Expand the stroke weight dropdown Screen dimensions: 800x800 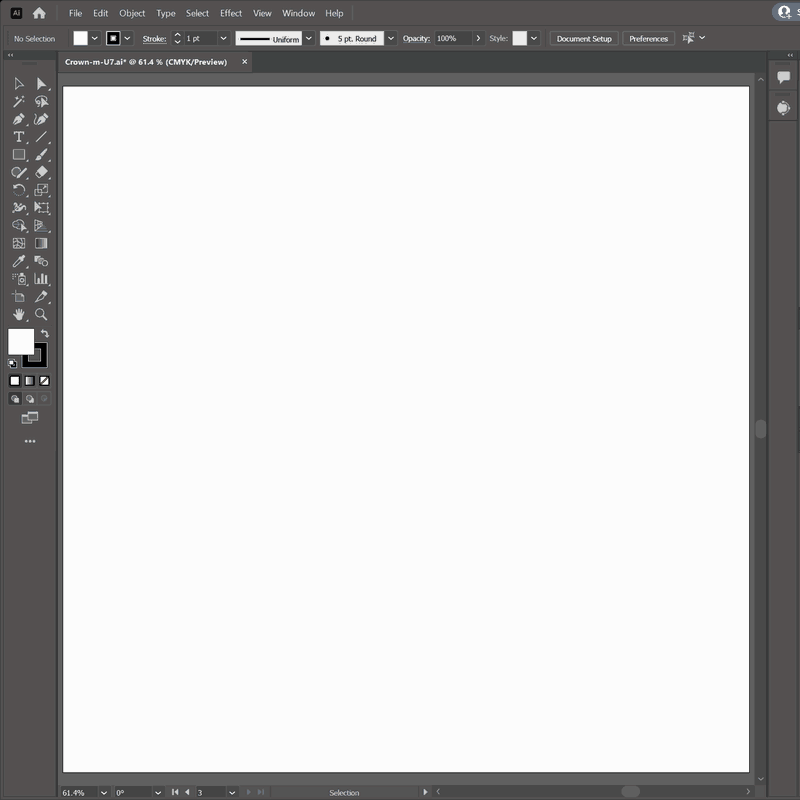point(223,38)
